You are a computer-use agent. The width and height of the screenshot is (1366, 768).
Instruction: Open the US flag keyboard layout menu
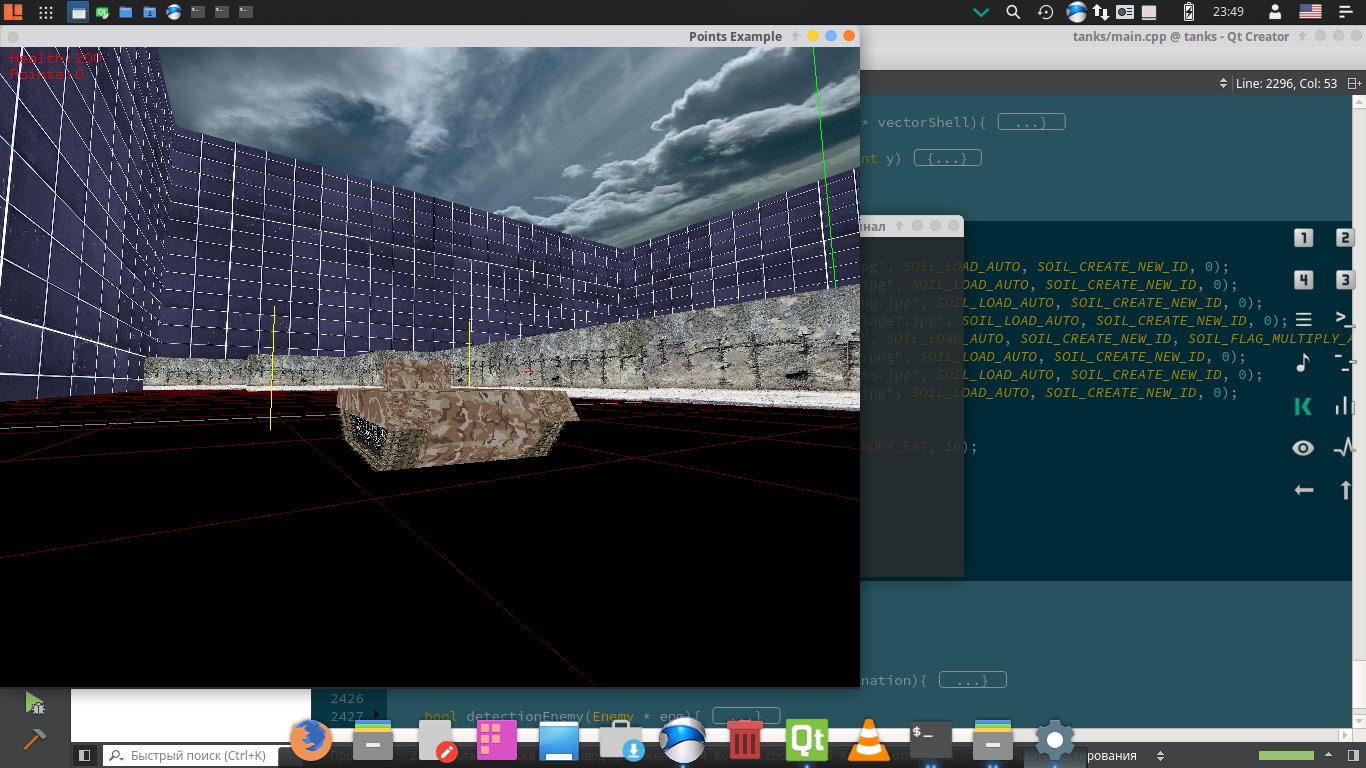[x=1310, y=12]
